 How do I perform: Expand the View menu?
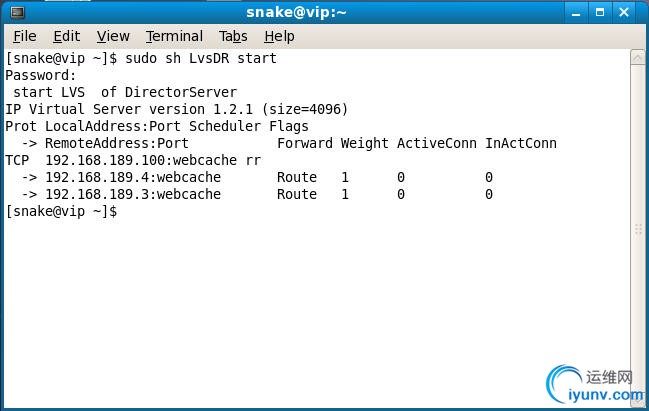coord(113,36)
